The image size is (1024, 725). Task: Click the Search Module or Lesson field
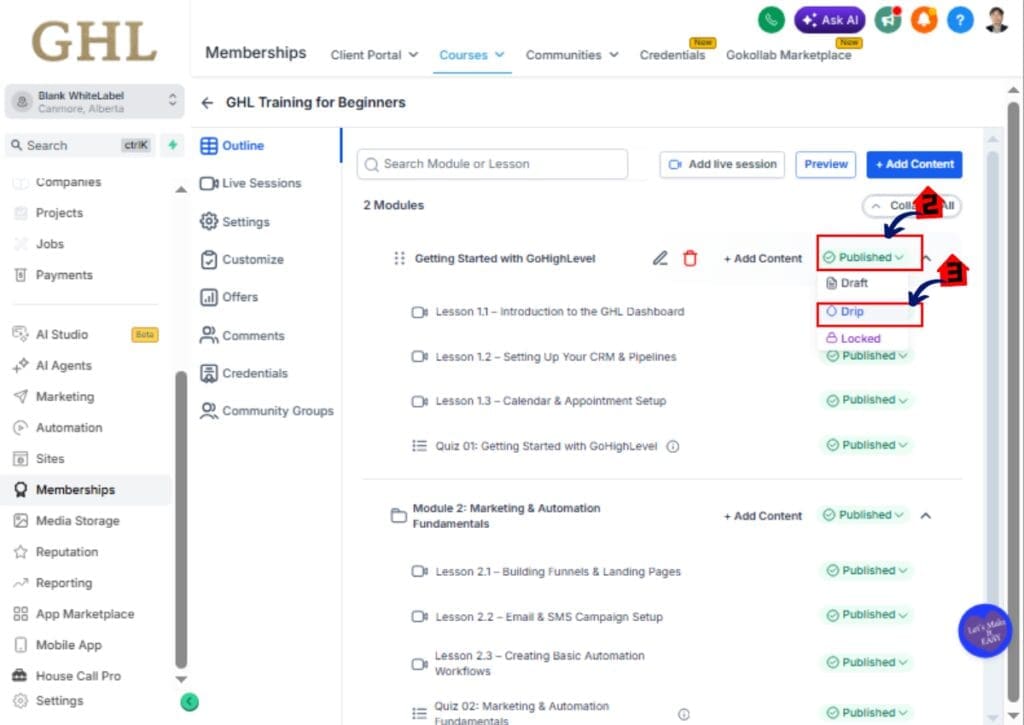click(x=492, y=165)
